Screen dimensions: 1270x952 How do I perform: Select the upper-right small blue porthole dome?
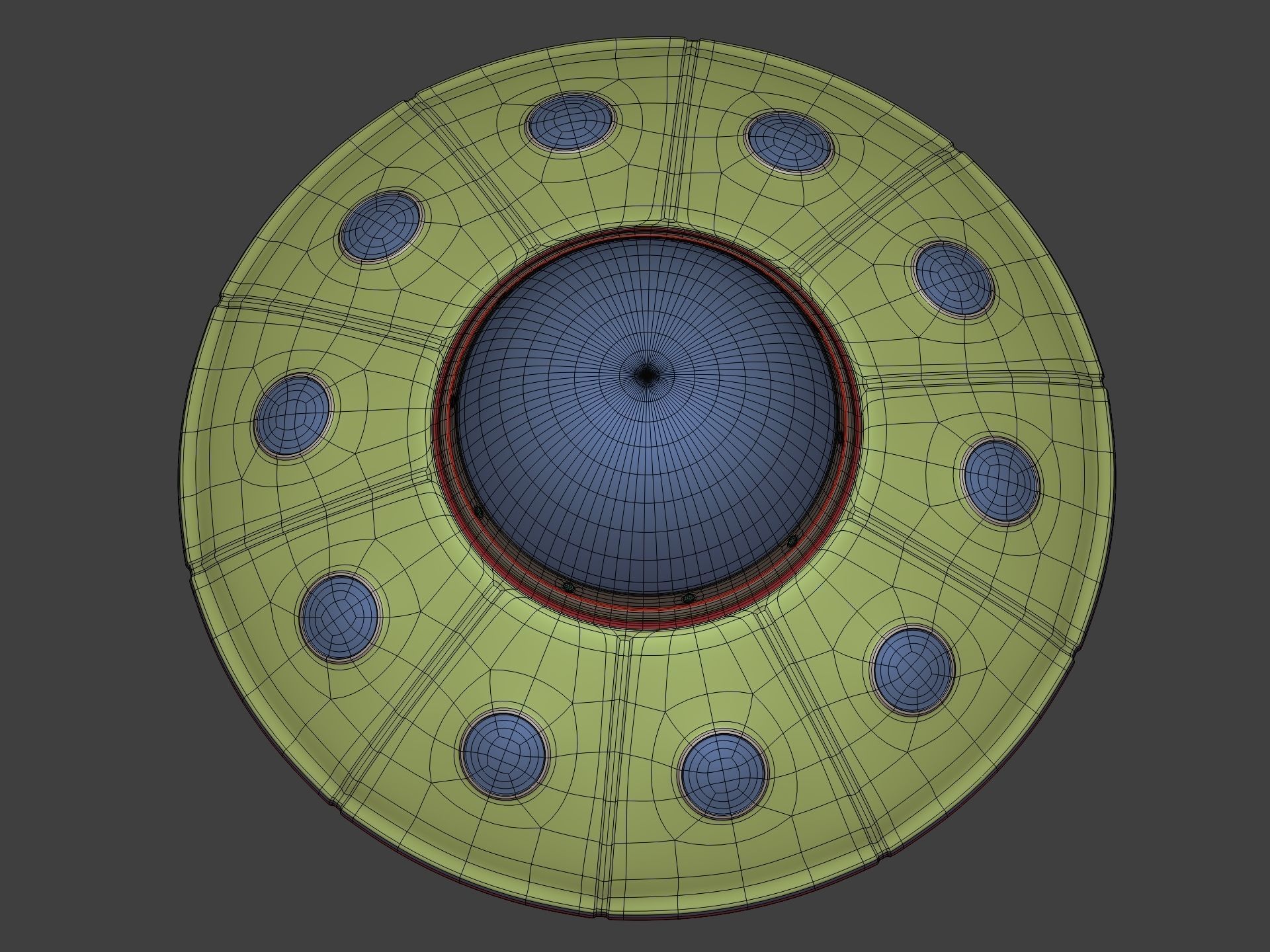point(788,142)
